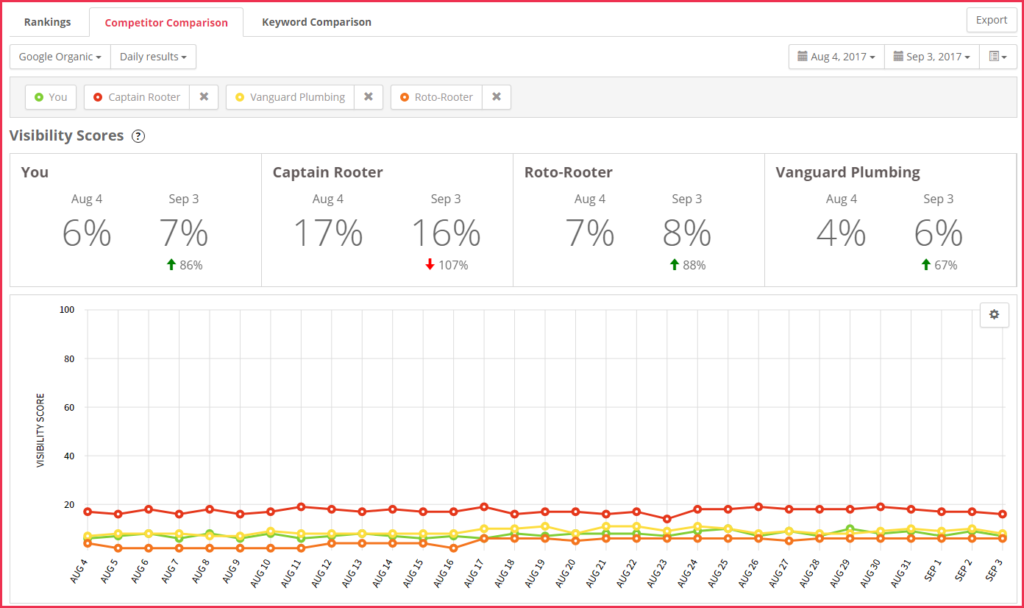Click the calendar icon beside Sep 3, 2017

898,56
